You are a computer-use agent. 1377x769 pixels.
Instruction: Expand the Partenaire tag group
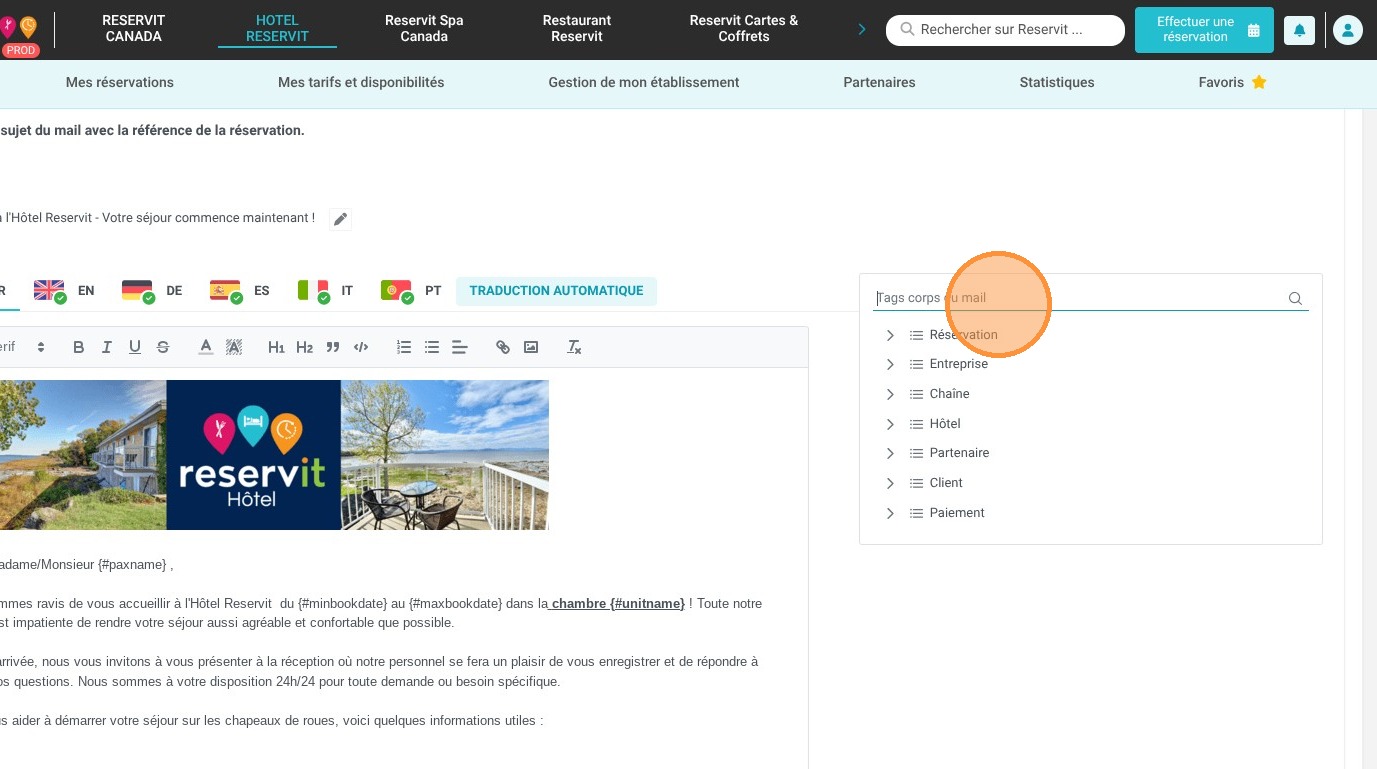[890, 453]
